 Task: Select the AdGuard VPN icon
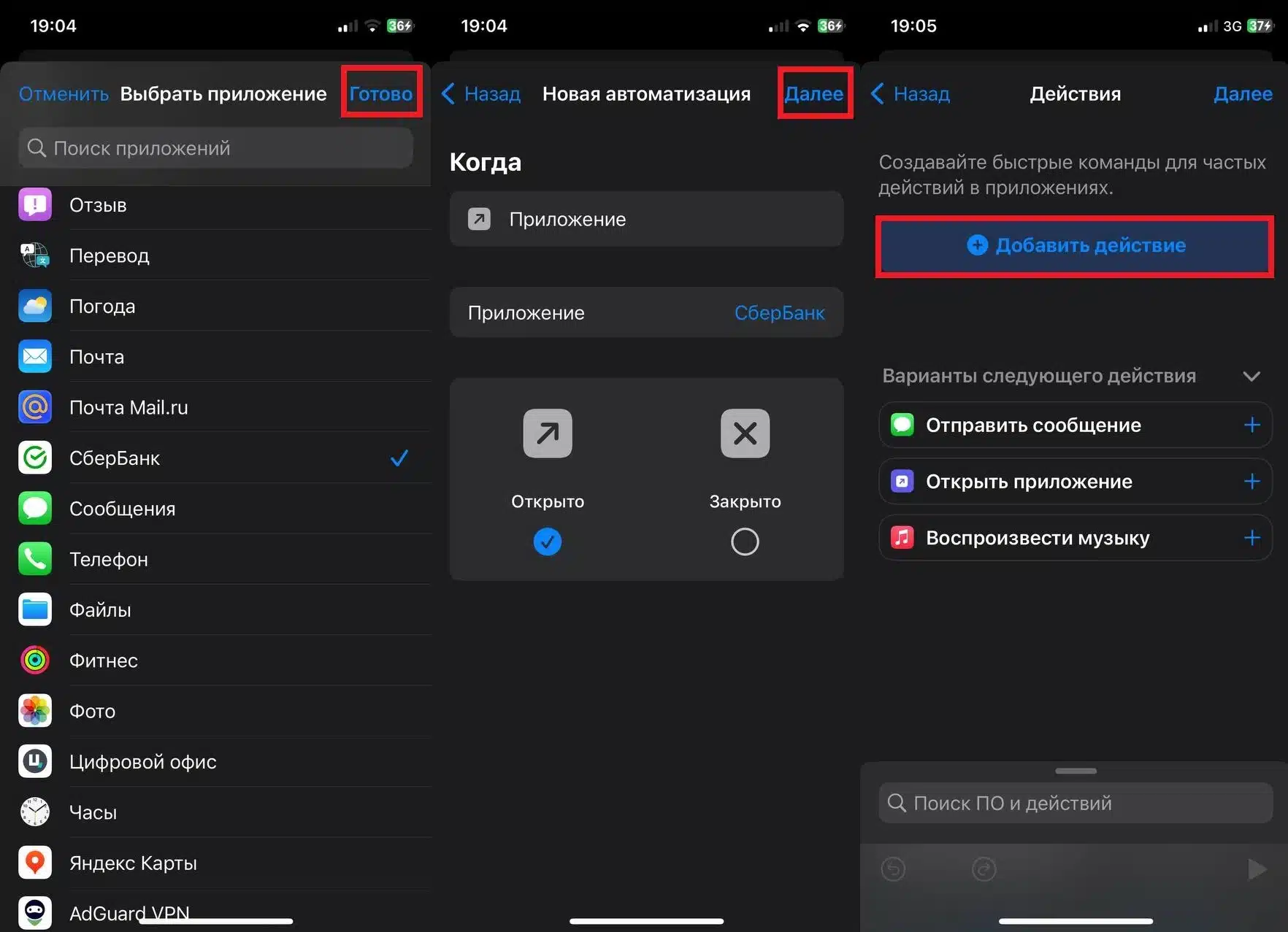(34, 912)
